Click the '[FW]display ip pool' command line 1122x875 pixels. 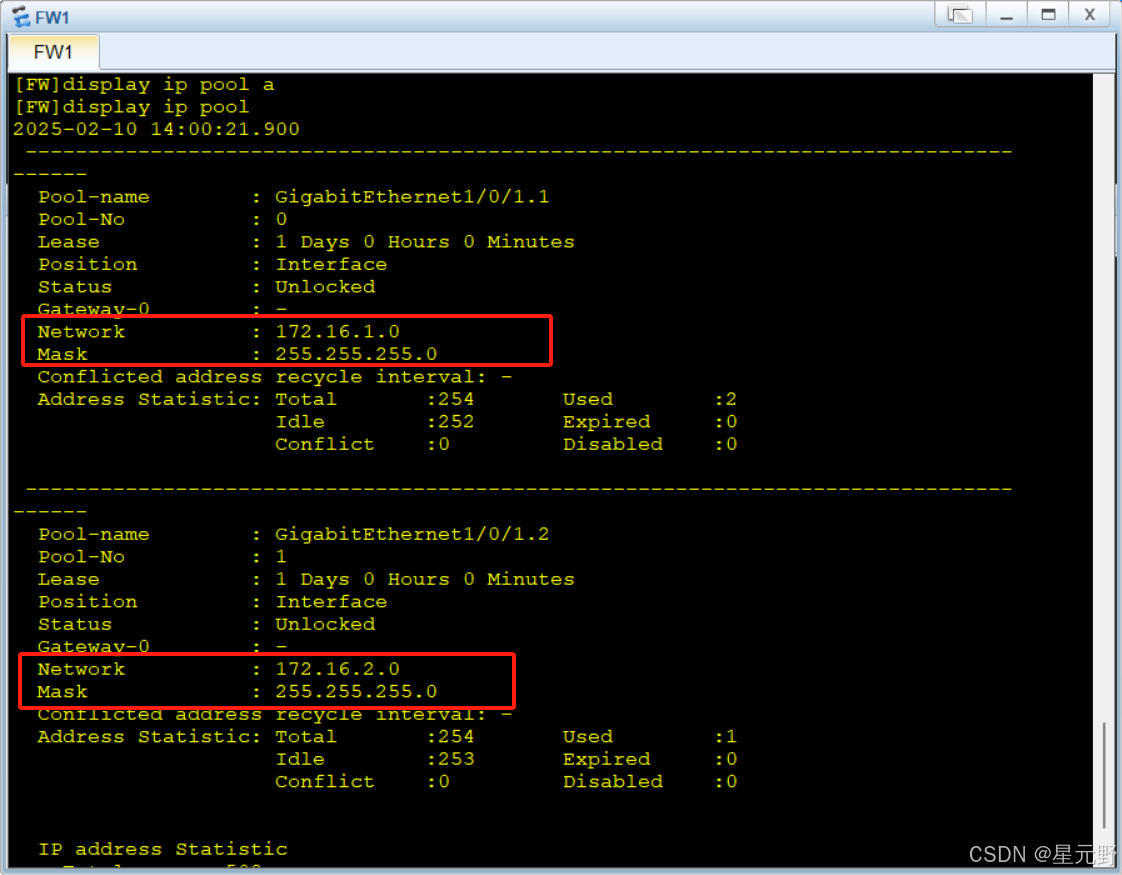132,107
